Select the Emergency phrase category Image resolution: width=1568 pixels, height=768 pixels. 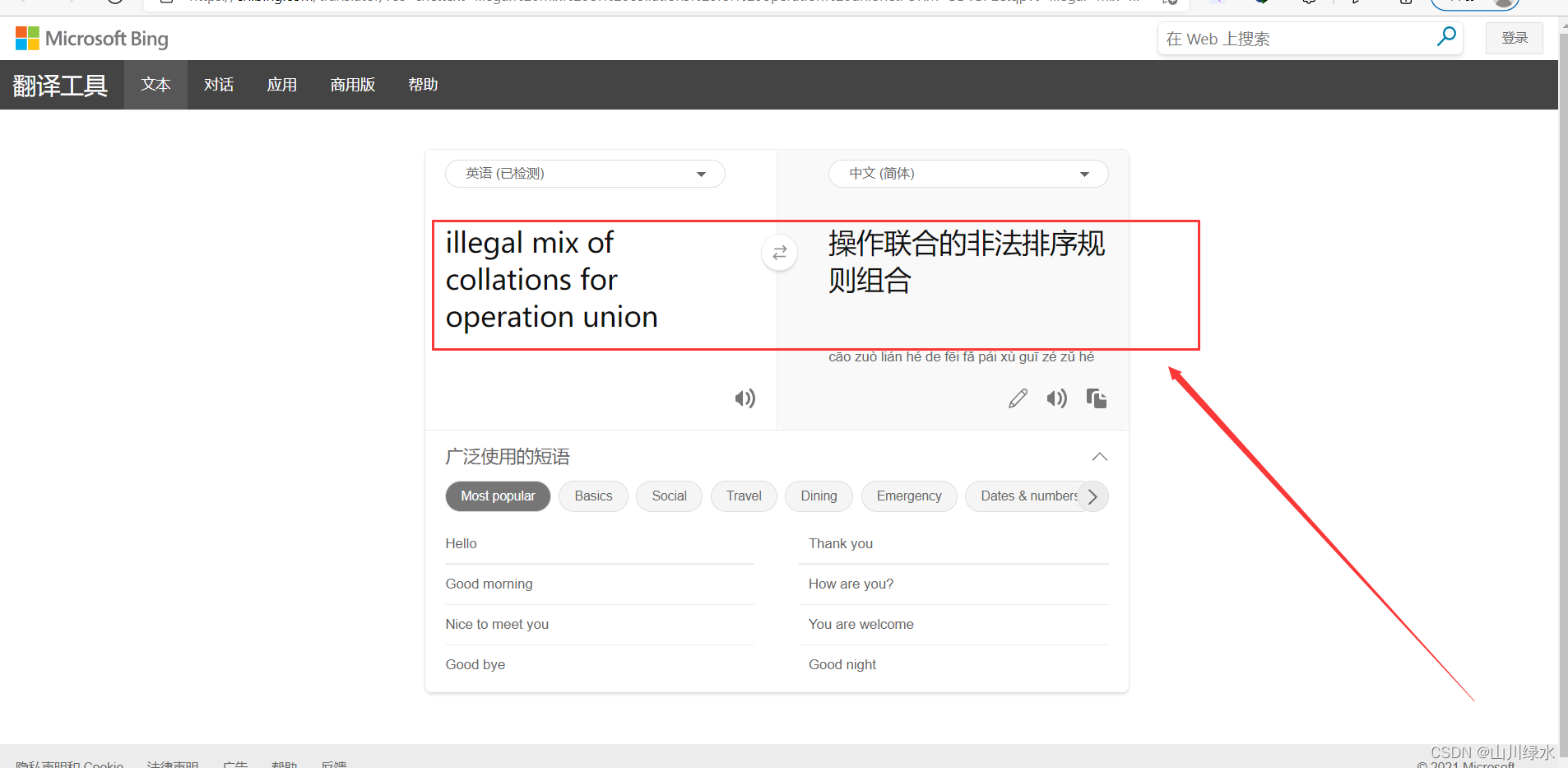[909, 496]
